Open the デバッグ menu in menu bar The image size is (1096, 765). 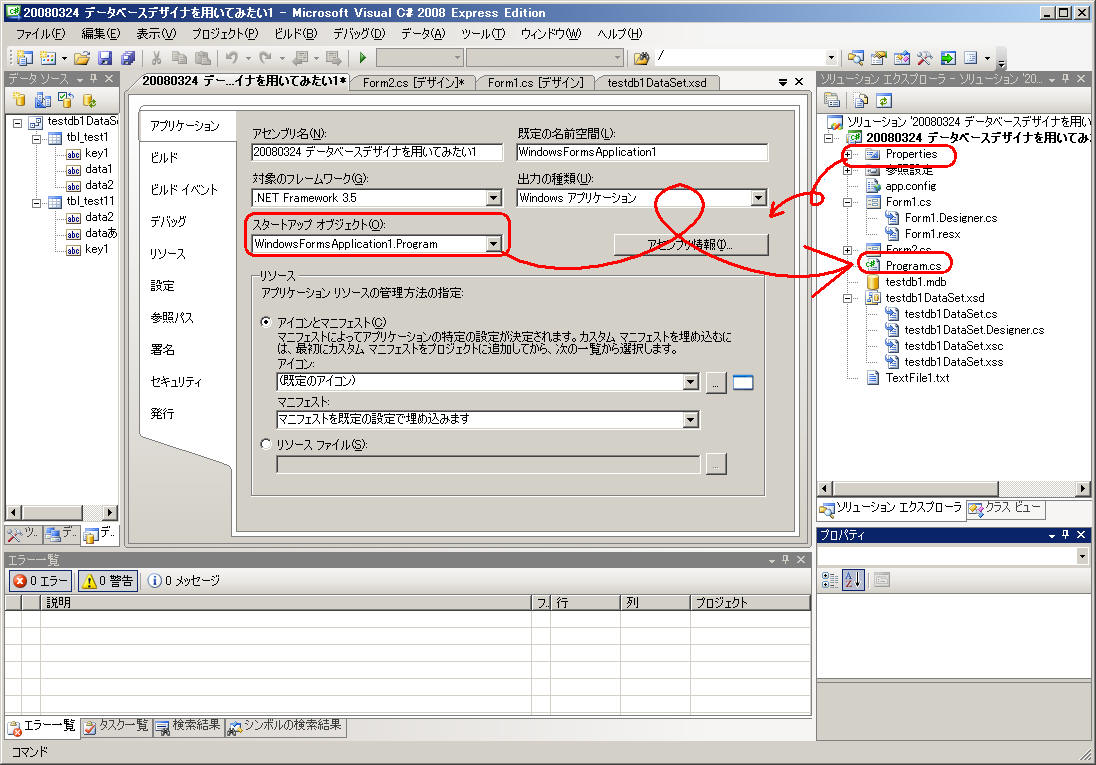(x=358, y=34)
